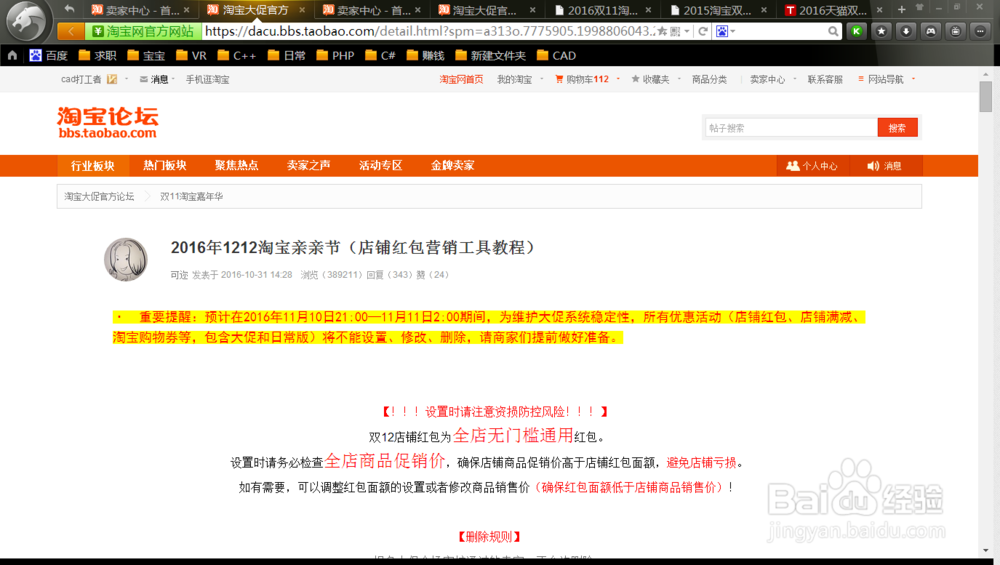The width and height of the screenshot is (1000, 565).
Task: Open 个人中心 in orange nav
Action: click(812, 166)
